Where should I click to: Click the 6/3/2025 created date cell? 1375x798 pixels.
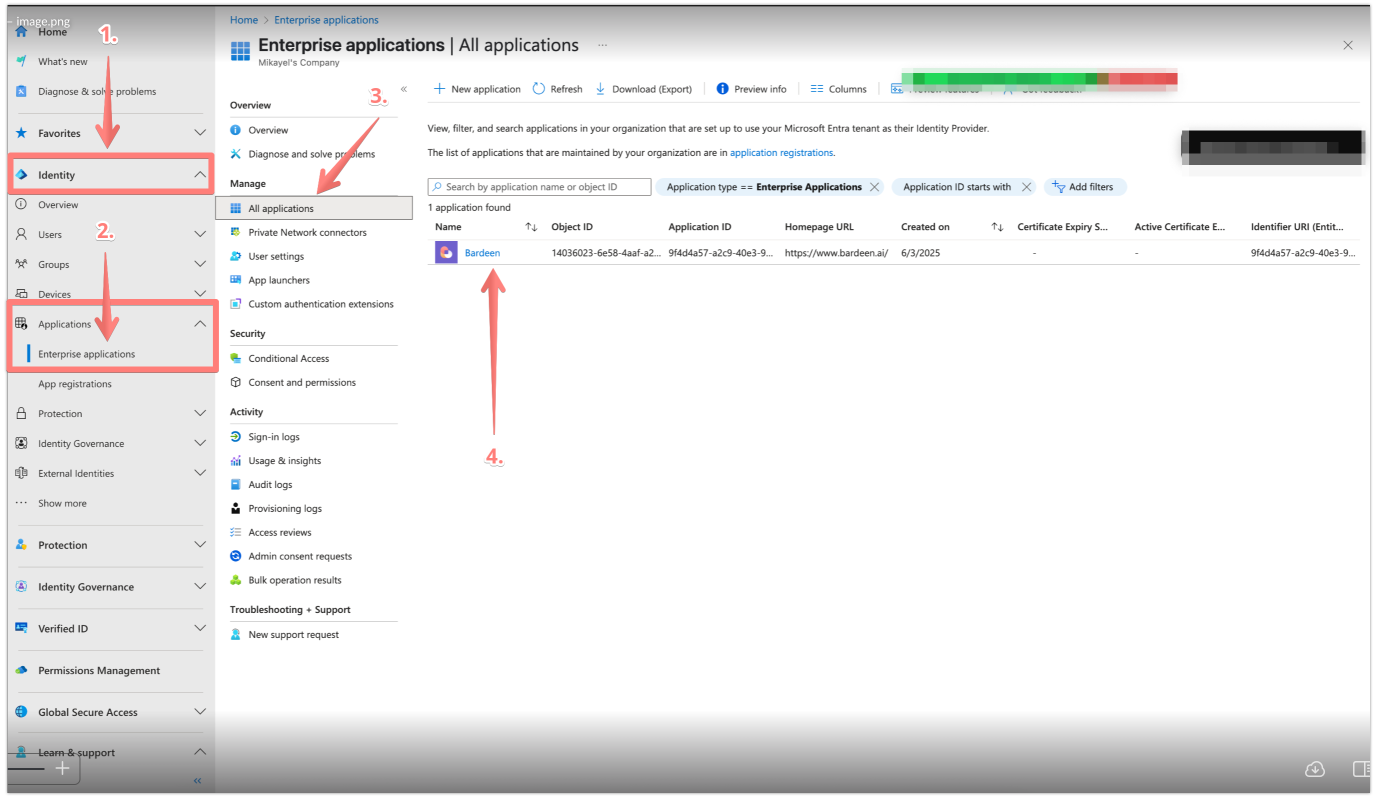(x=920, y=253)
